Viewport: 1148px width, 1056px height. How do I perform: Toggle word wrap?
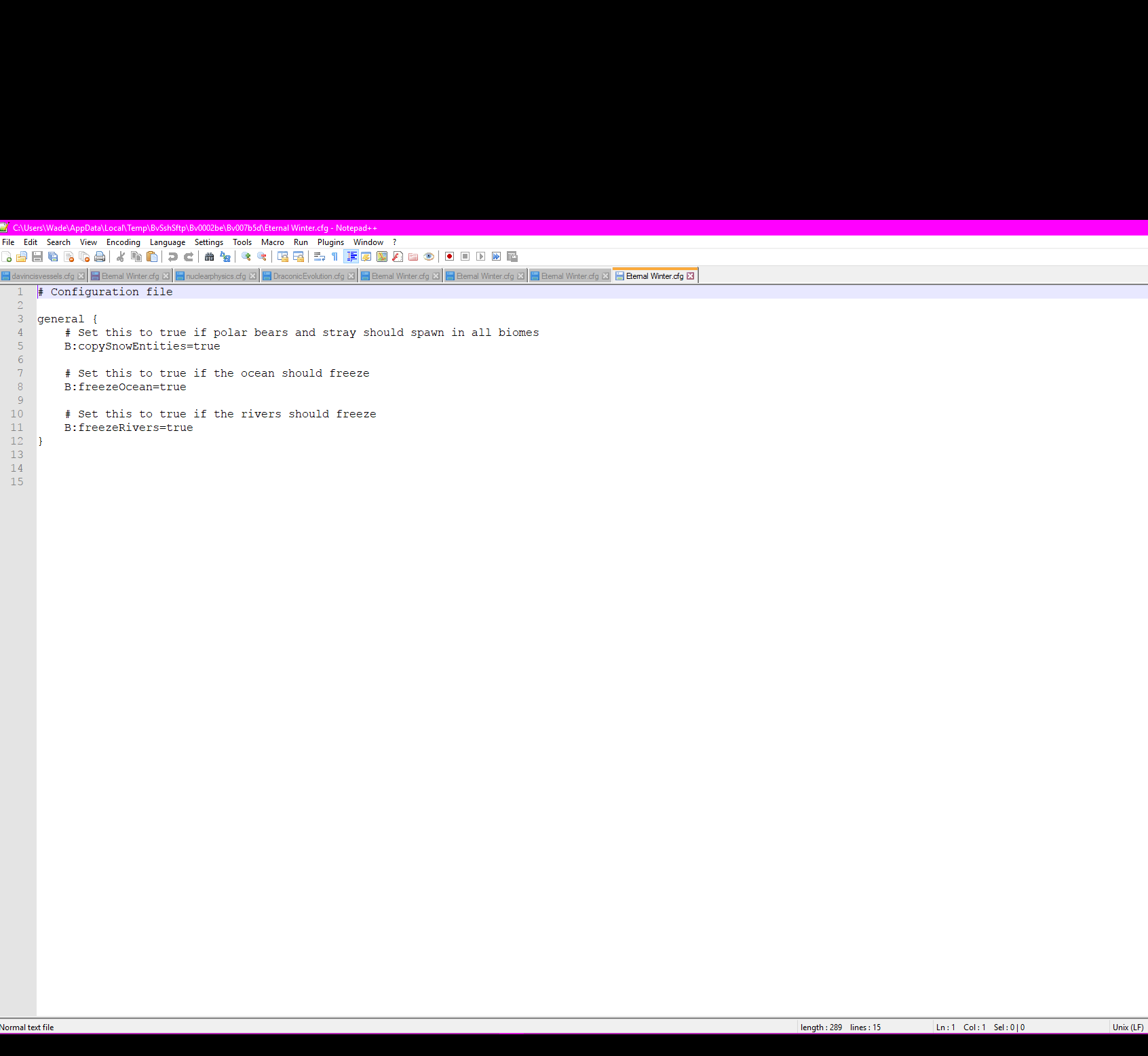[x=320, y=257]
